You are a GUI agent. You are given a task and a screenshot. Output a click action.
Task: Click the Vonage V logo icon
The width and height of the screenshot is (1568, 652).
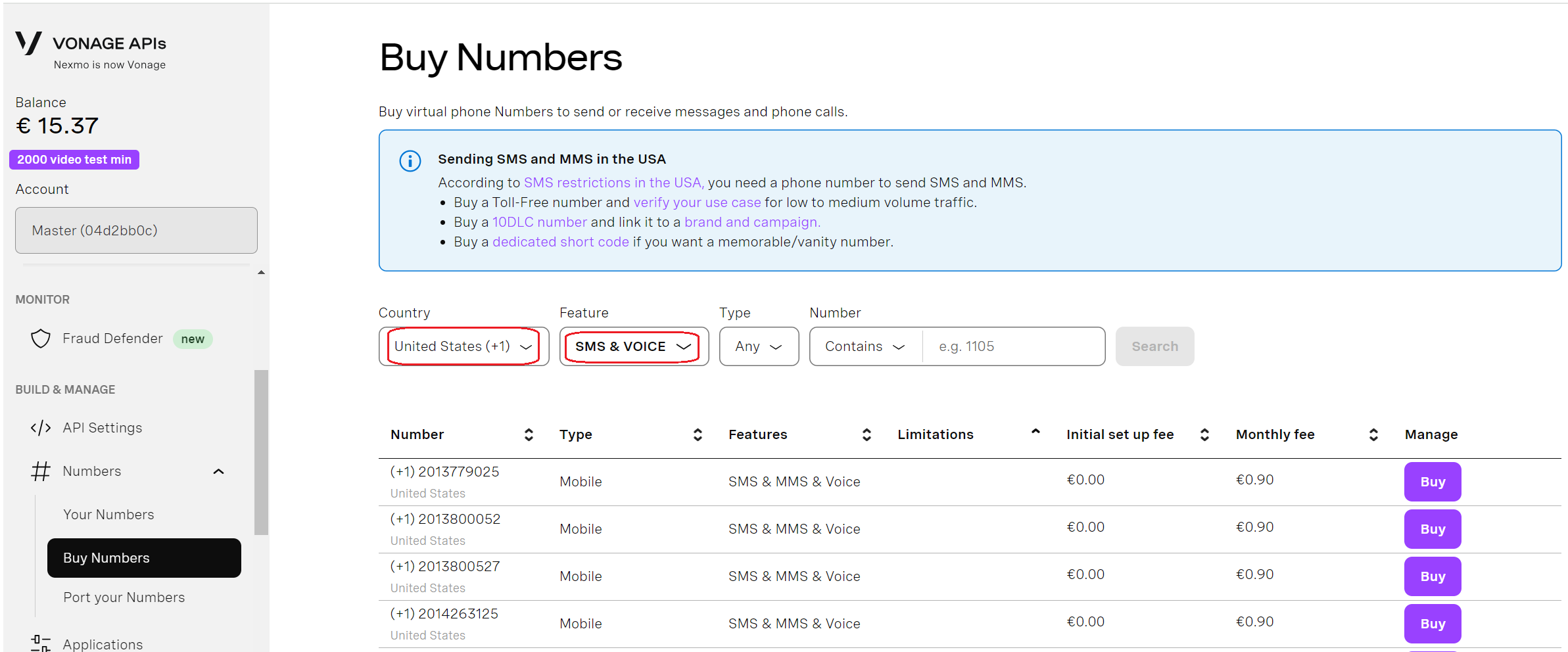click(28, 43)
